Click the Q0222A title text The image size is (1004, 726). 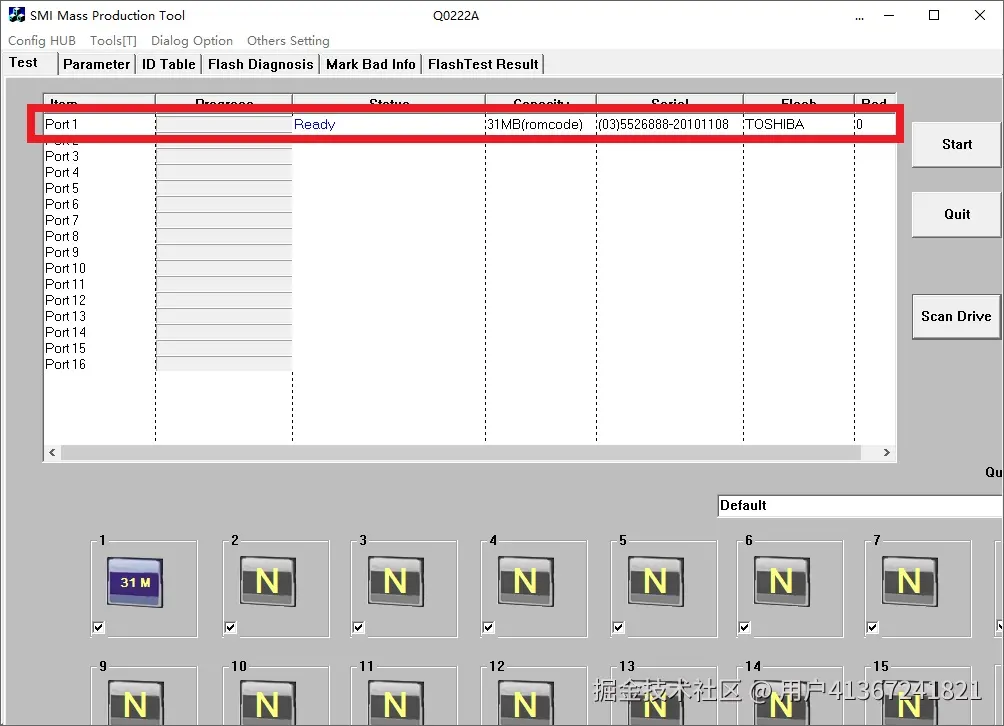pyautogui.click(x=456, y=15)
